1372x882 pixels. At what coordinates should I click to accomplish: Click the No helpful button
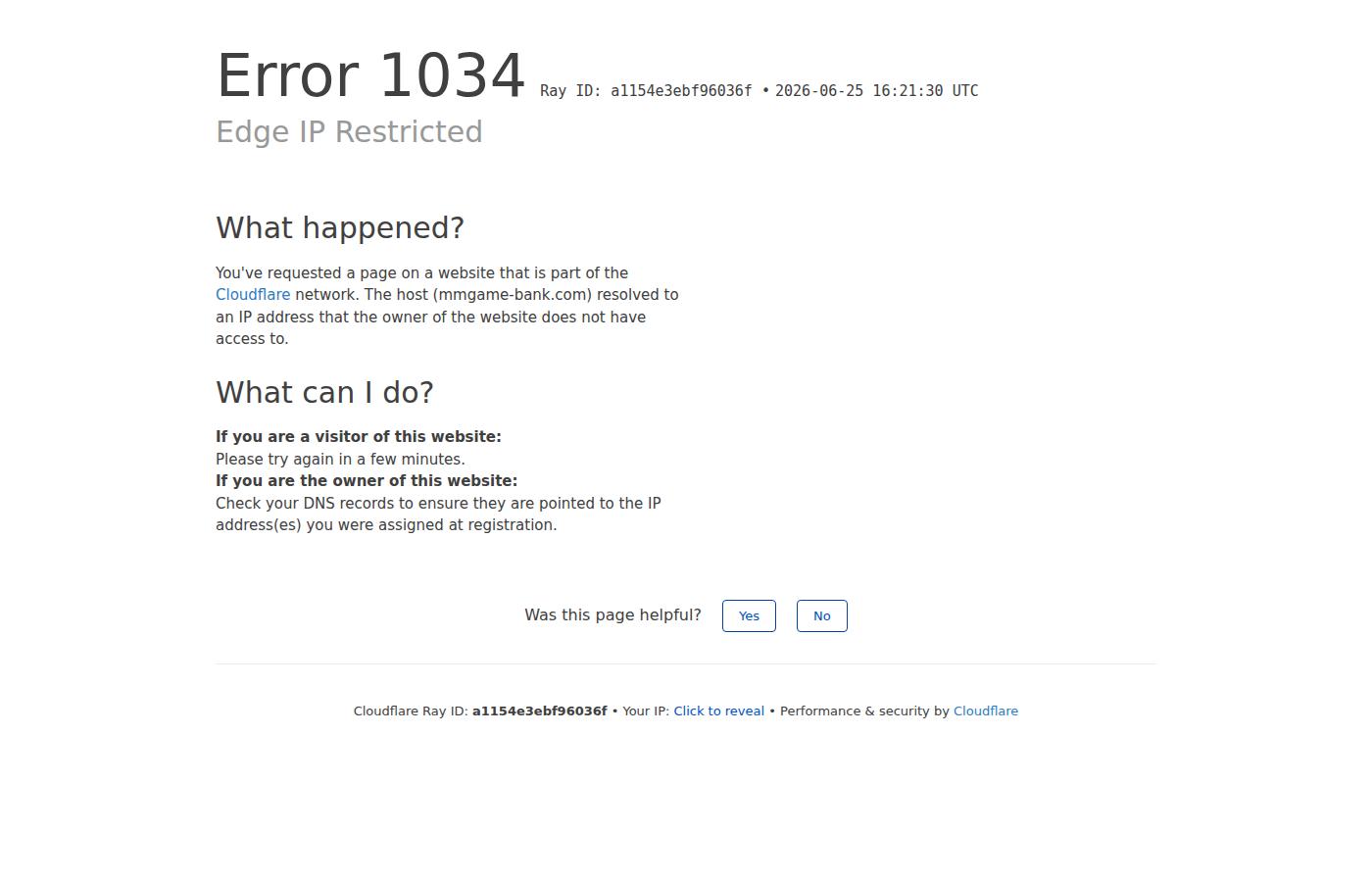(821, 615)
